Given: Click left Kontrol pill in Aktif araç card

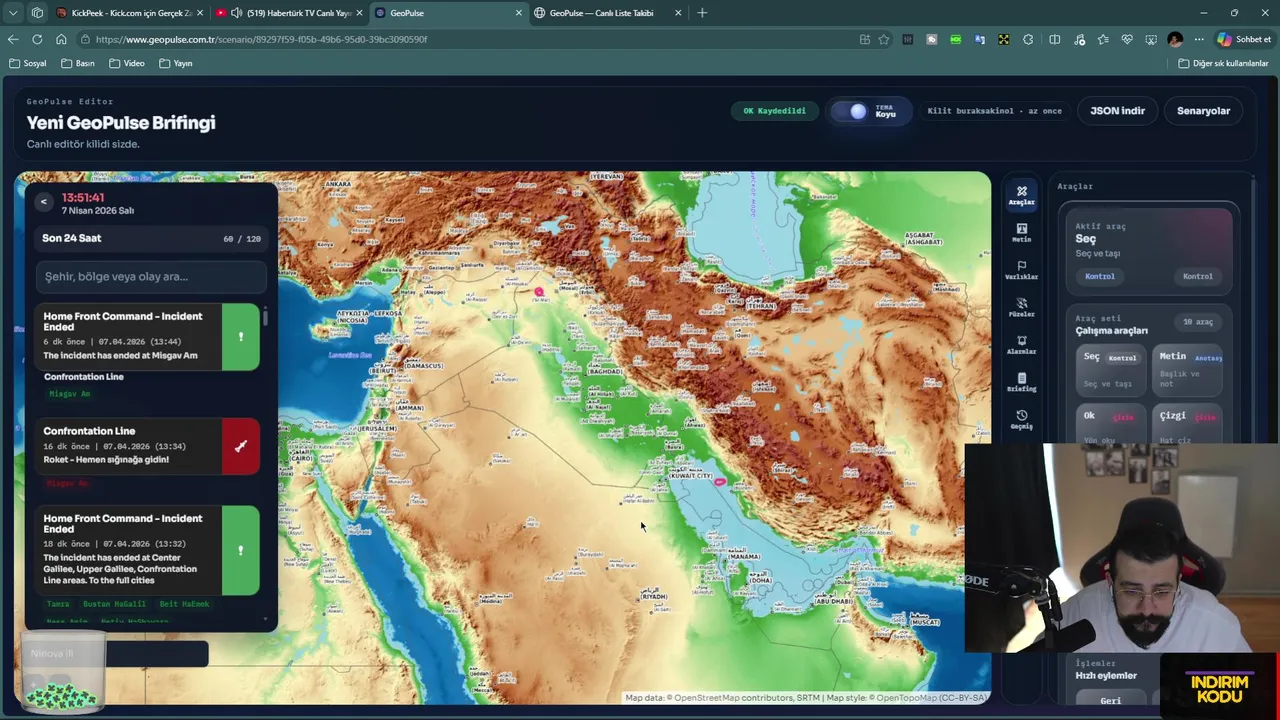Looking at the screenshot, I should tap(1099, 276).
